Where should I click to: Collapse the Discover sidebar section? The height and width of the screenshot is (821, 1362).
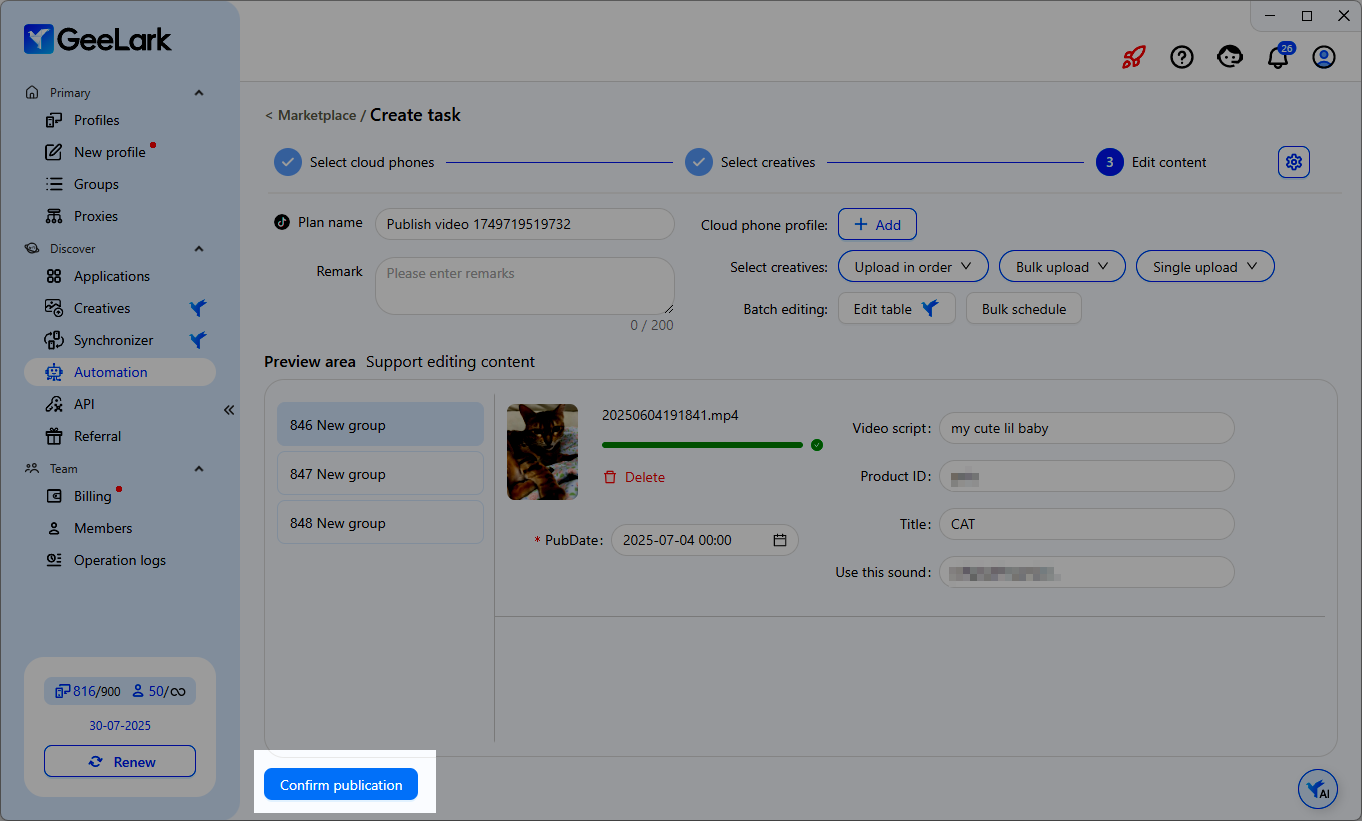pos(199,249)
